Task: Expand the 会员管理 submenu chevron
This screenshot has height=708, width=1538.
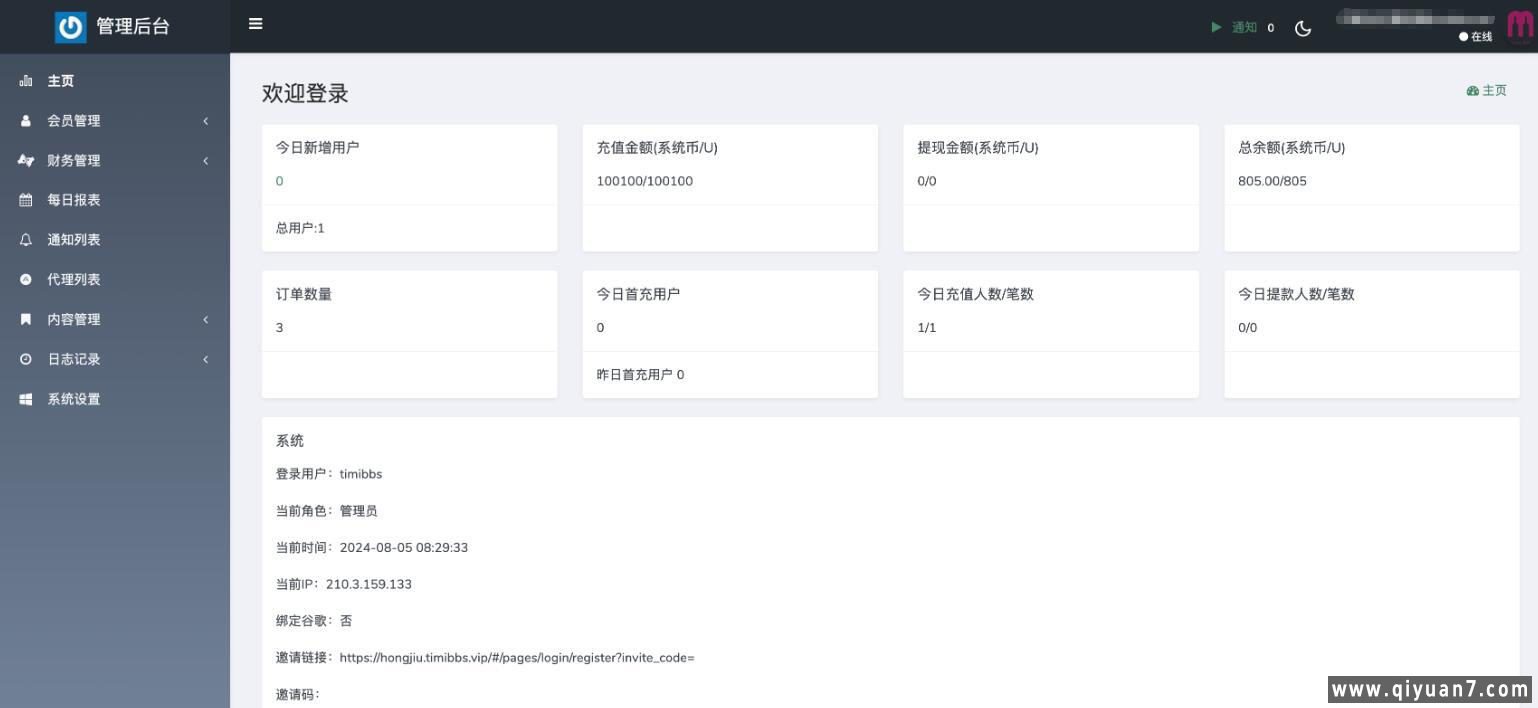Action: 206,121
